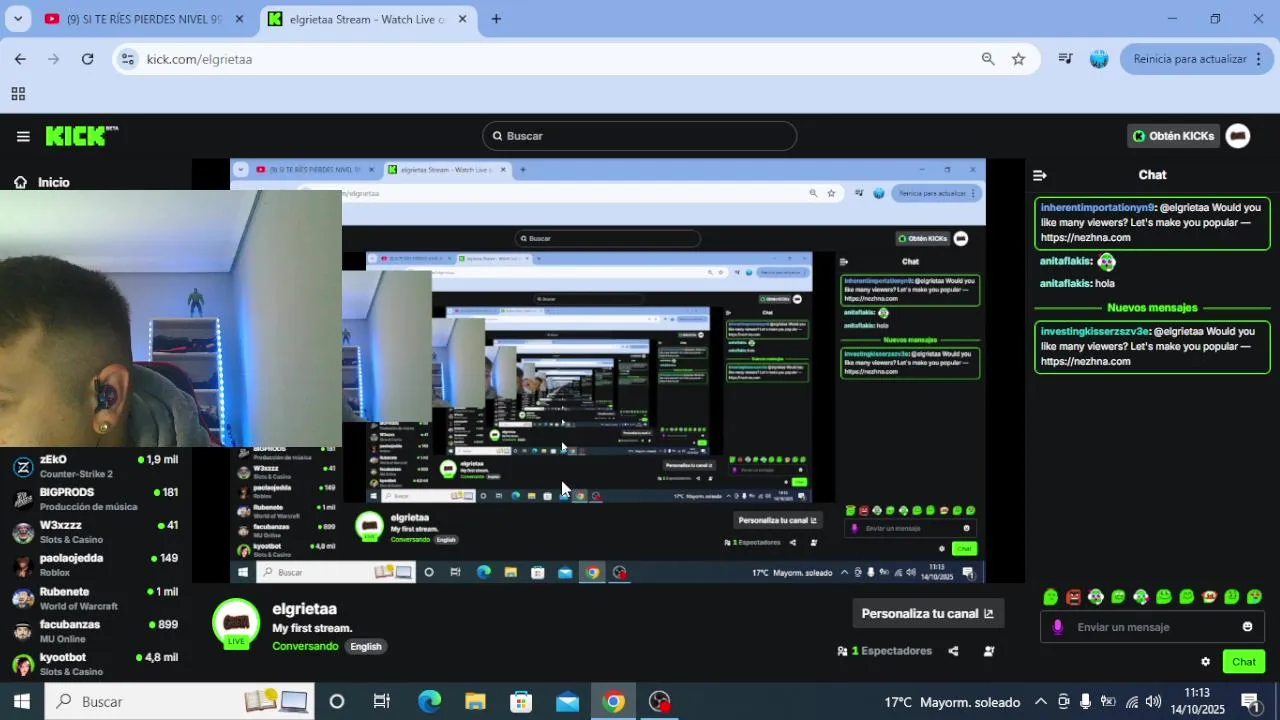Image resolution: width=1280 pixels, height=720 pixels.
Task: Click the Windows taskbar Buscar box
Action: click(x=180, y=702)
